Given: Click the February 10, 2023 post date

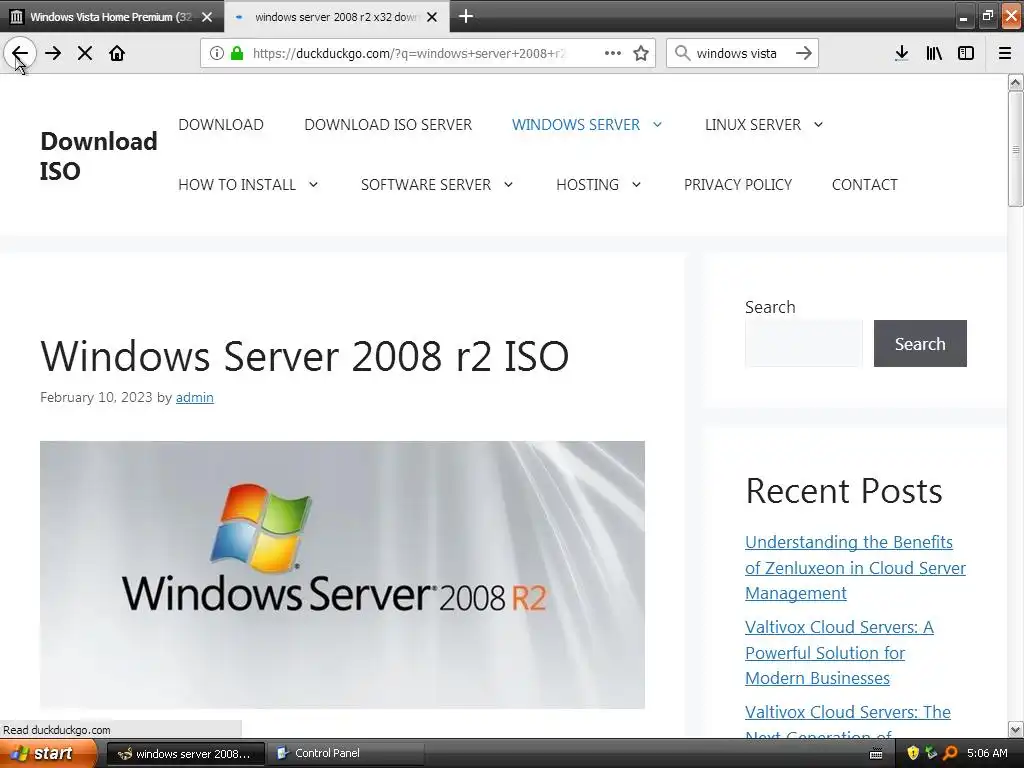Looking at the screenshot, I should click(x=96, y=397).
